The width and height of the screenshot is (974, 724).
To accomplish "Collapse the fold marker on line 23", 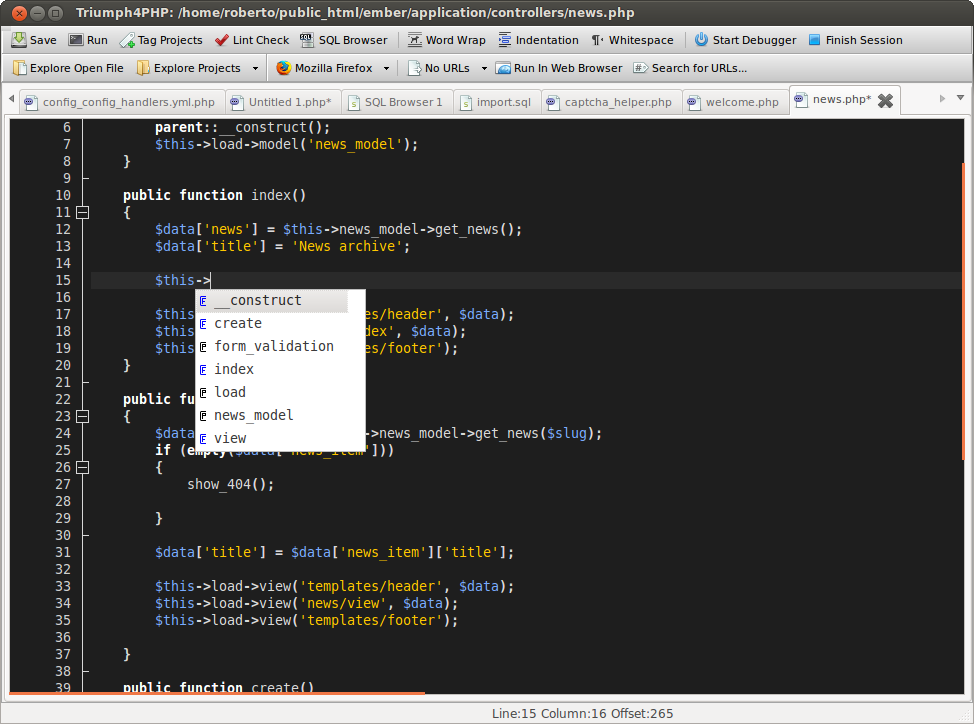I will pos(83,417).
